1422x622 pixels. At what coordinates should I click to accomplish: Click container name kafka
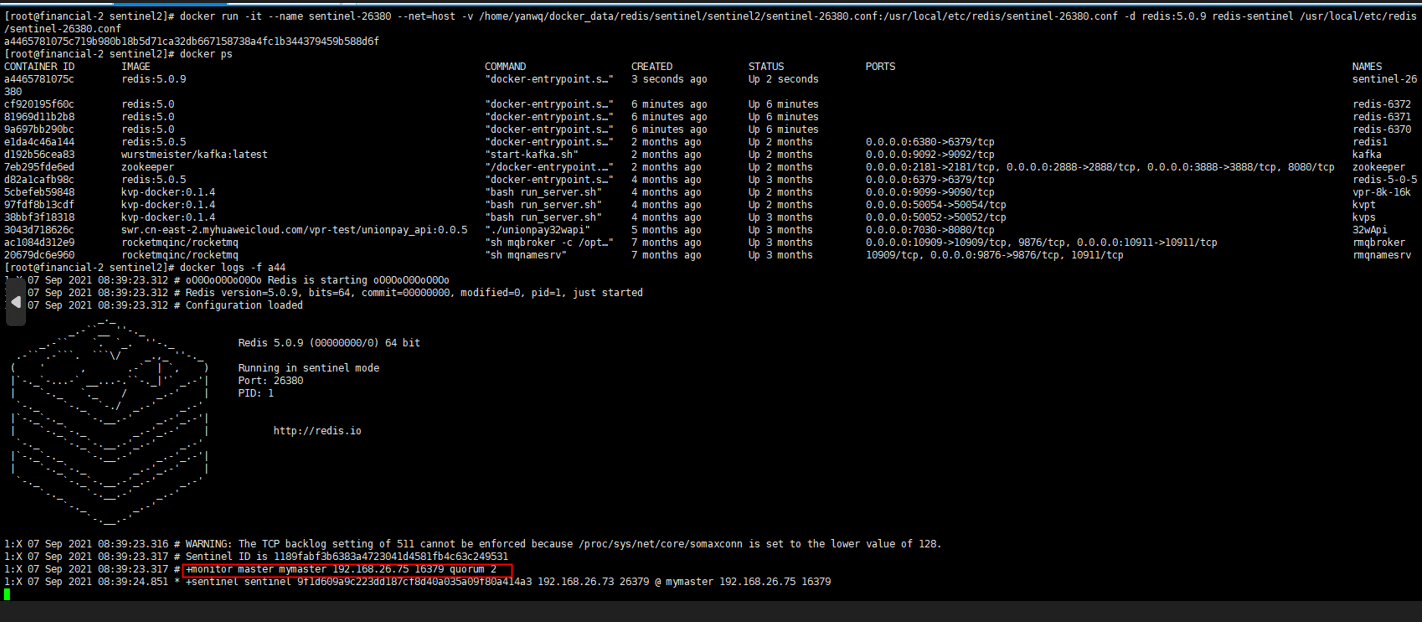1367,155
